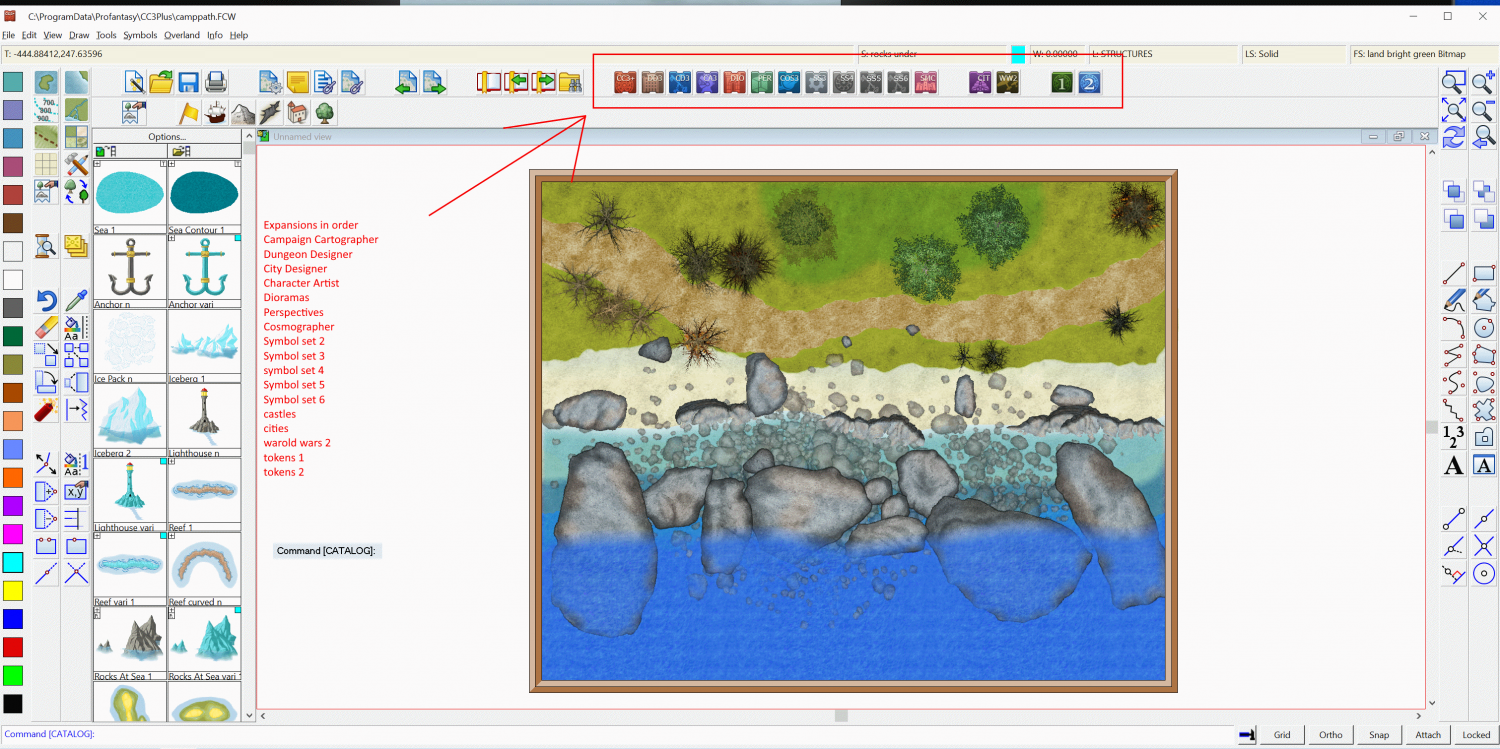This screenshot has width=1500, height=749.
Task: Enable the Snap button
Action: [x=1379, y=735]
